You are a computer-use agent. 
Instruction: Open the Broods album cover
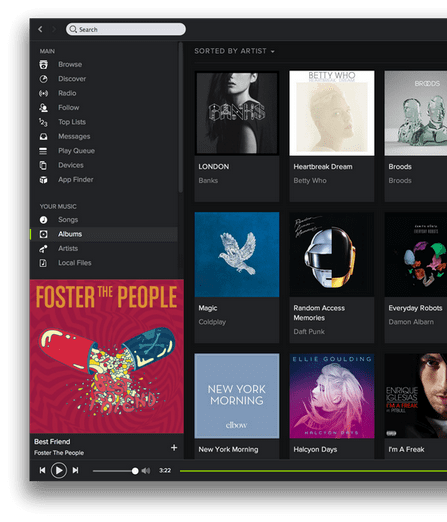[x=416, y=113]
